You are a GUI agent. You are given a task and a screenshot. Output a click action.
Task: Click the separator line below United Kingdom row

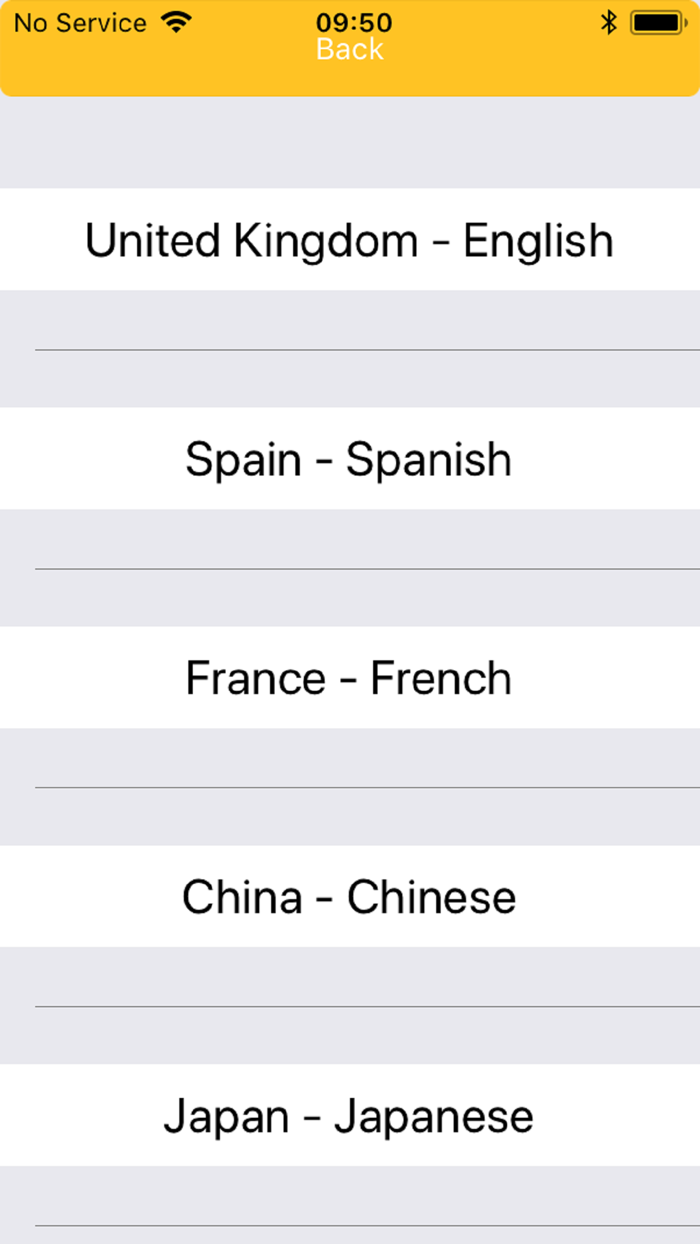click(x=366, y=350)
